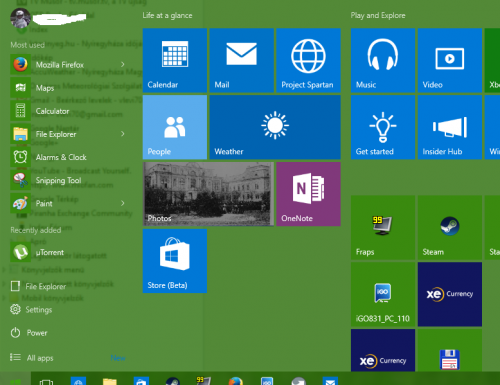Viewport: 500px width, 385px height.
Task: Click the Firefox icon on the taskbar
Action: 235,380
